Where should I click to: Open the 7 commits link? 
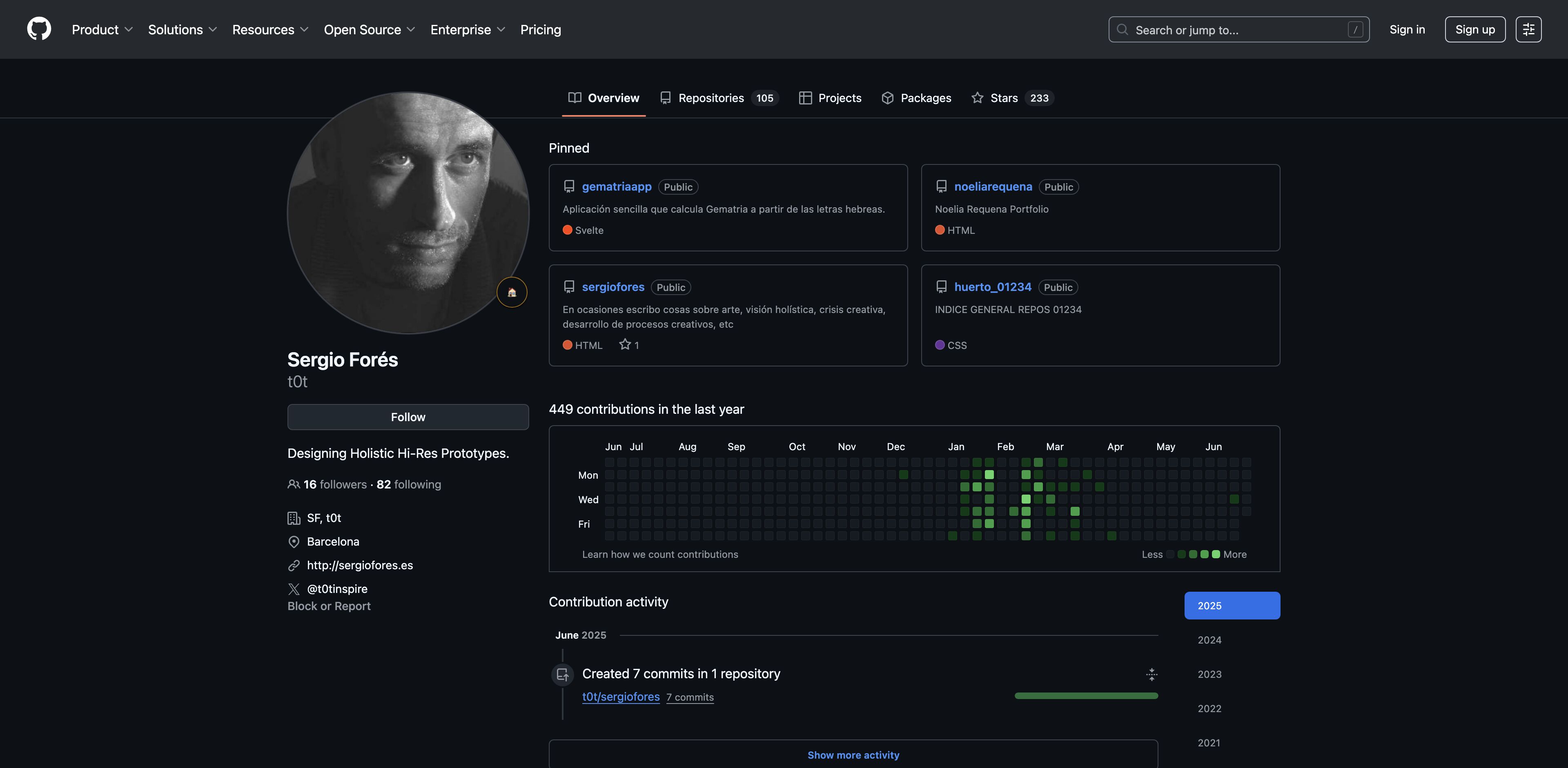(x=690, y=697)
